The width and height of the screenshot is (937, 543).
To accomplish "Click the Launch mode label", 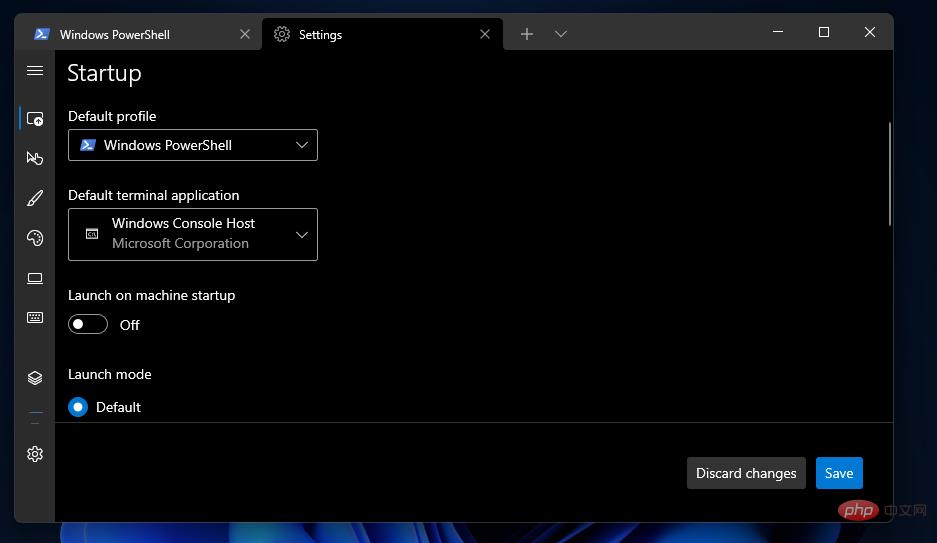I will [x=110, y=375].
